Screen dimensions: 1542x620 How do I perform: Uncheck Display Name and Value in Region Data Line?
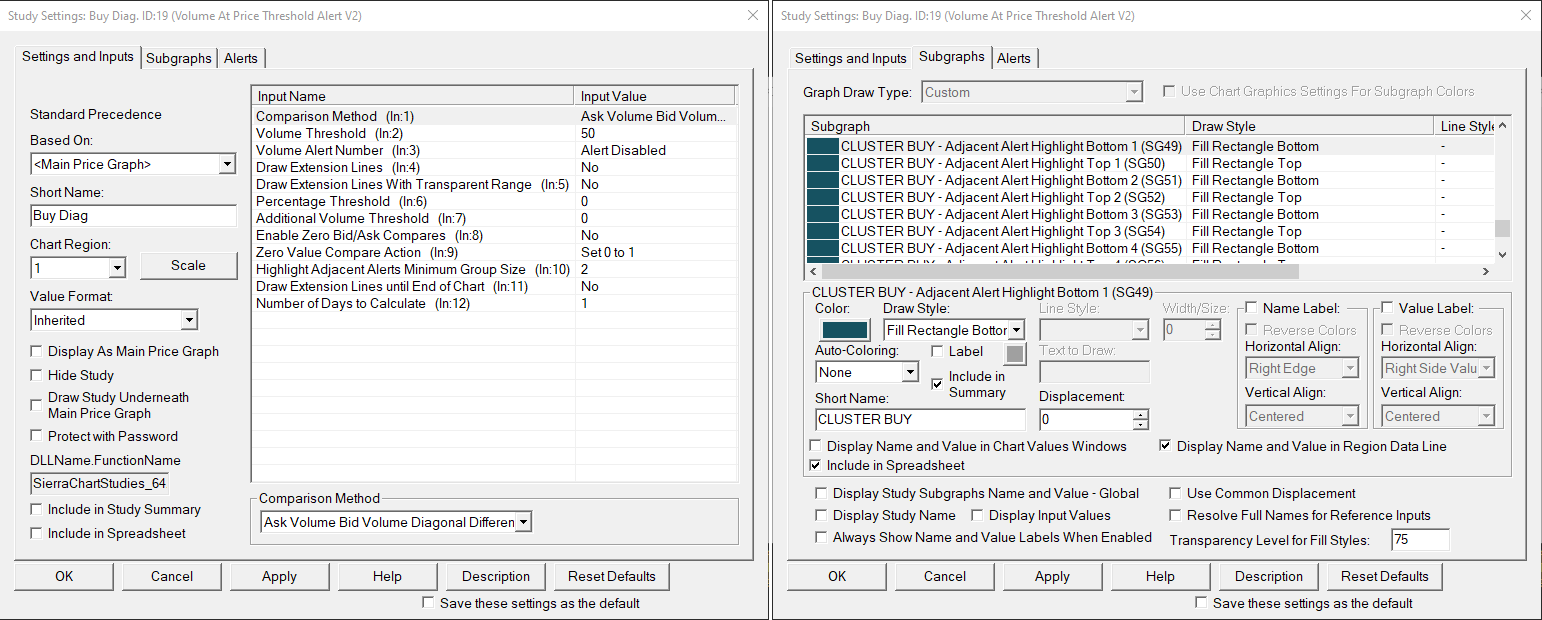click(x=1166, y=446)
